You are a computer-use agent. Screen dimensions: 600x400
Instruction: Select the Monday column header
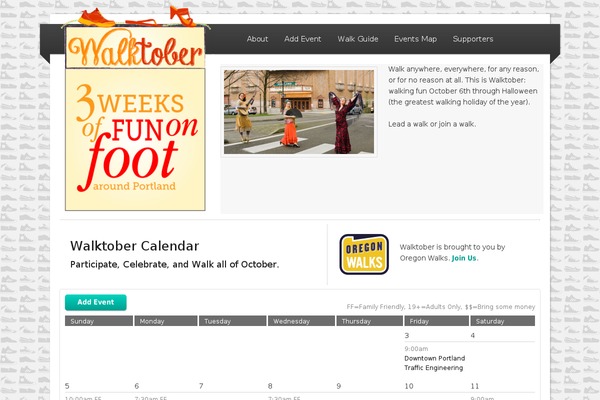pos(166,321)
